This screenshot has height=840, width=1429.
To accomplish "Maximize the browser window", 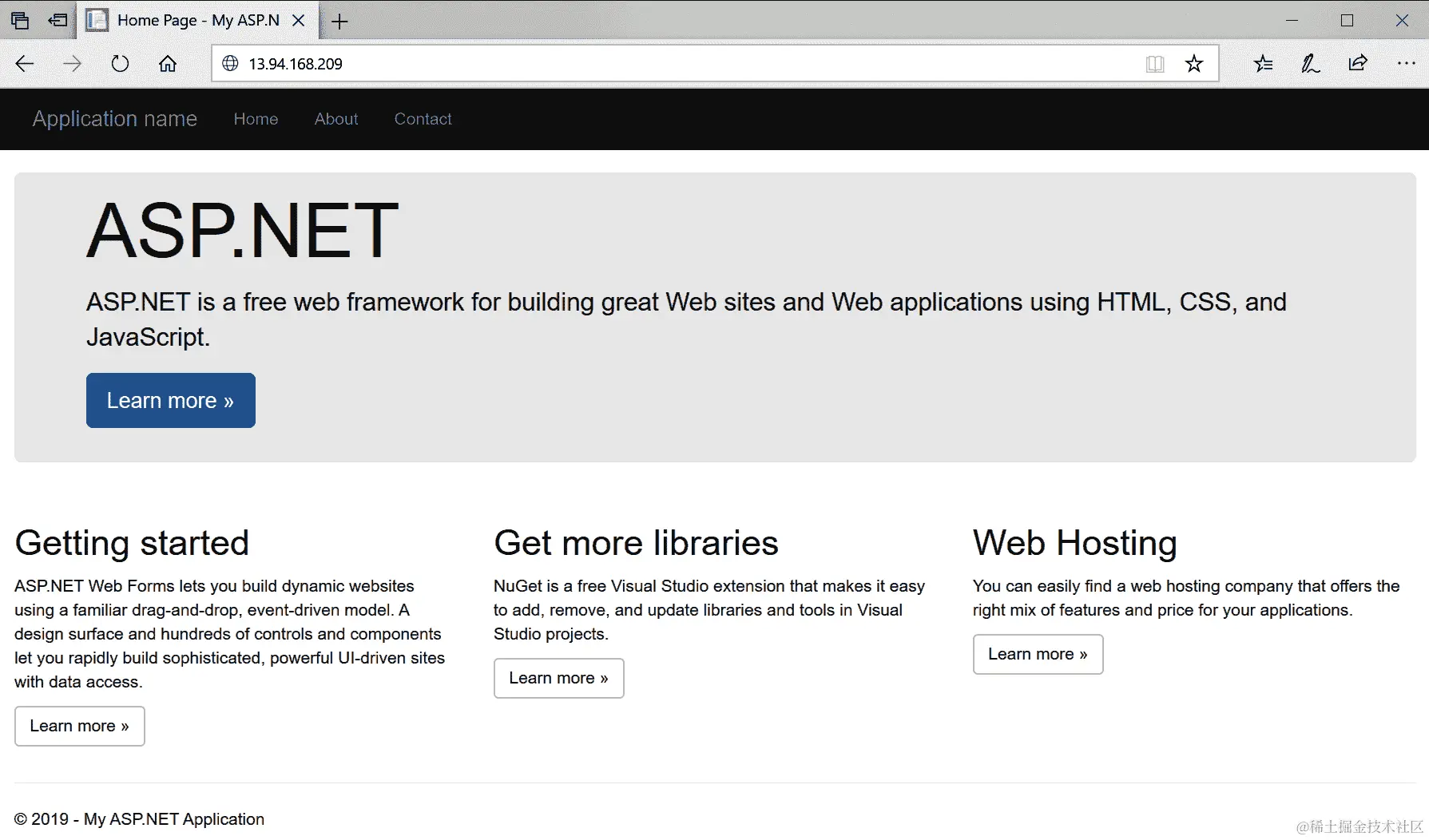I will pyautogui.click(x=1347, y=21).
